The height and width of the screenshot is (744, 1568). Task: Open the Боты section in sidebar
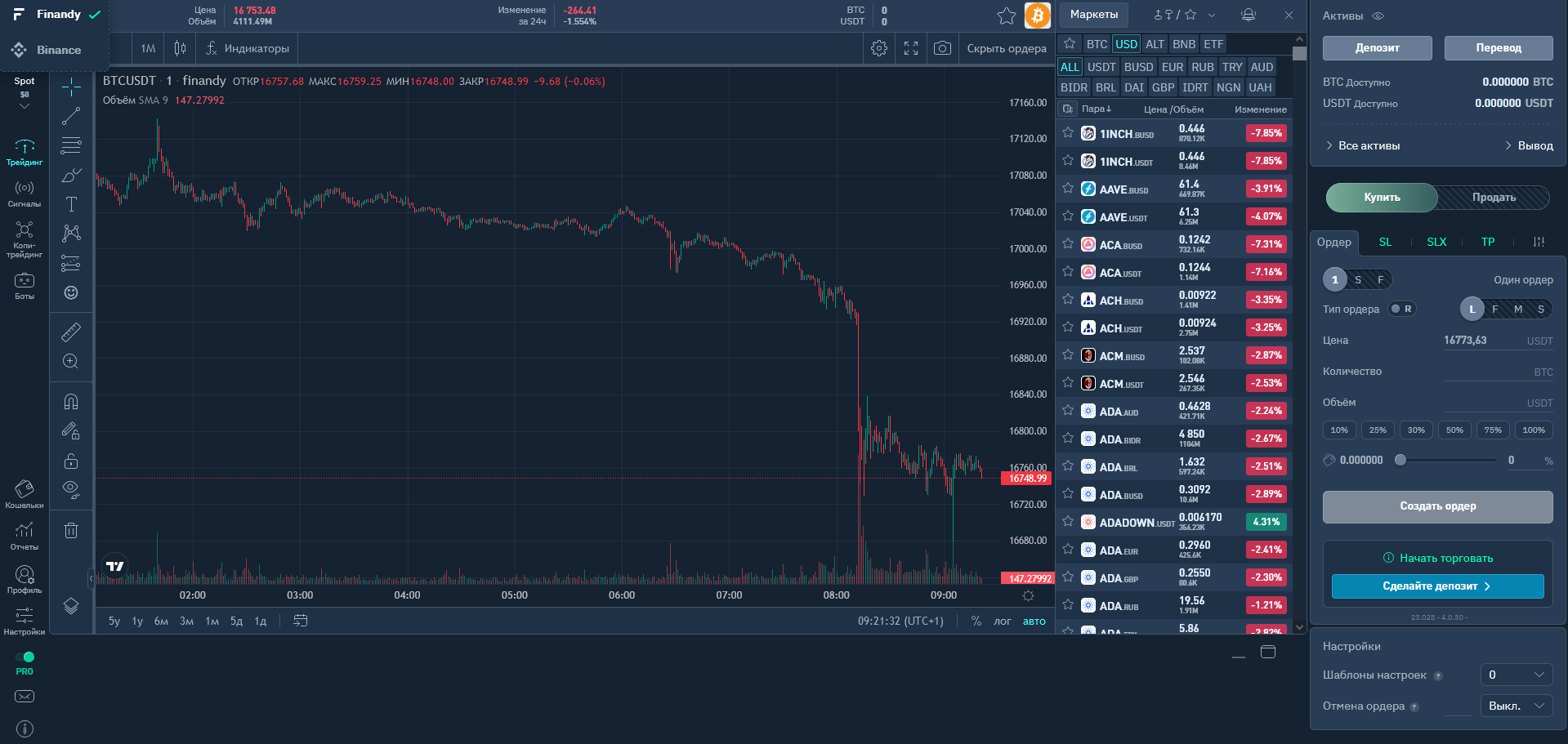click(x=25, y=287)
